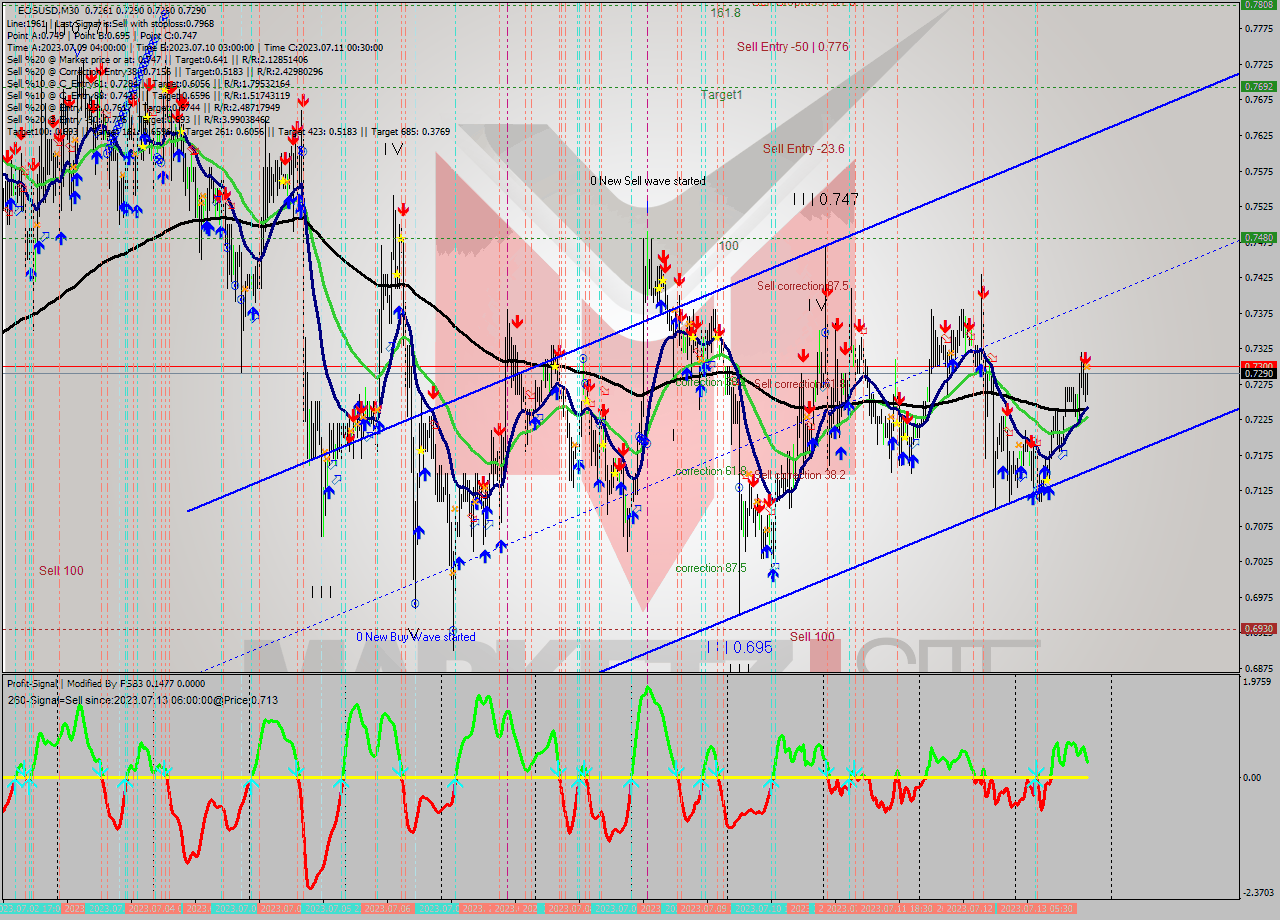Select the 0.6975 price axis value

click(x=1259, y=597)
